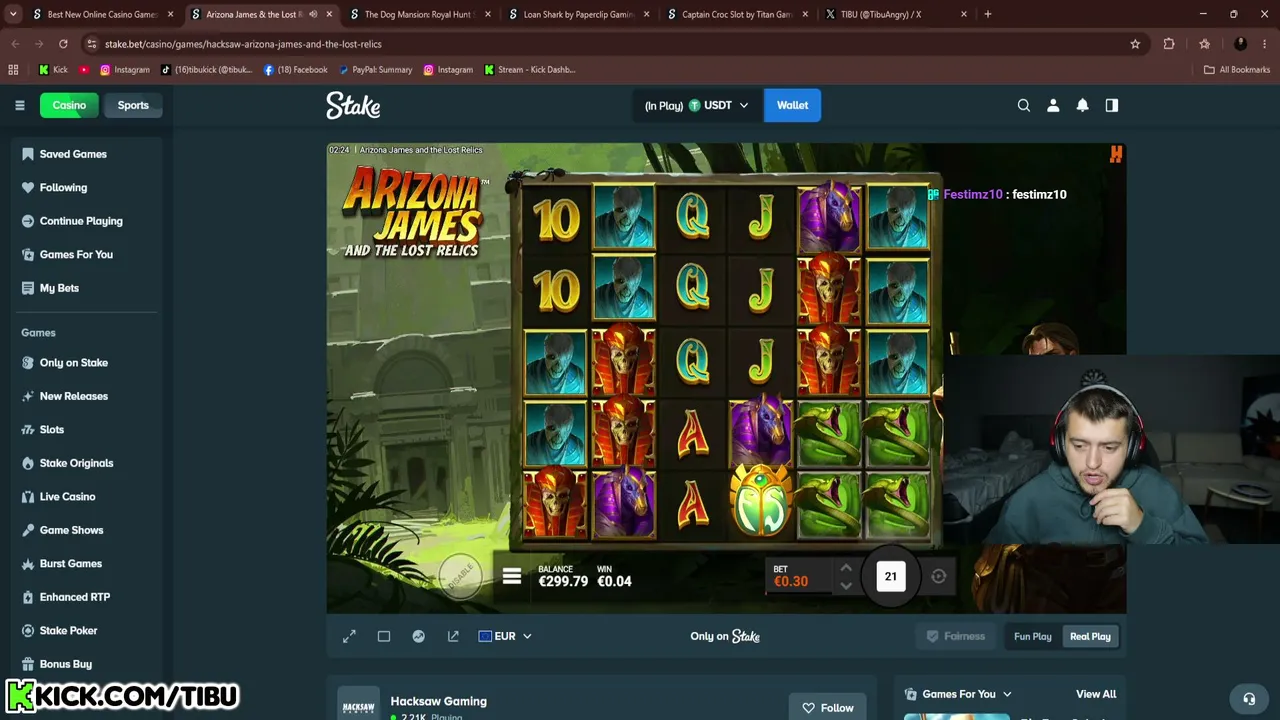Switch to Loan Shark by Paperclip Gaming tab
1280x720 pixels.
578,14
